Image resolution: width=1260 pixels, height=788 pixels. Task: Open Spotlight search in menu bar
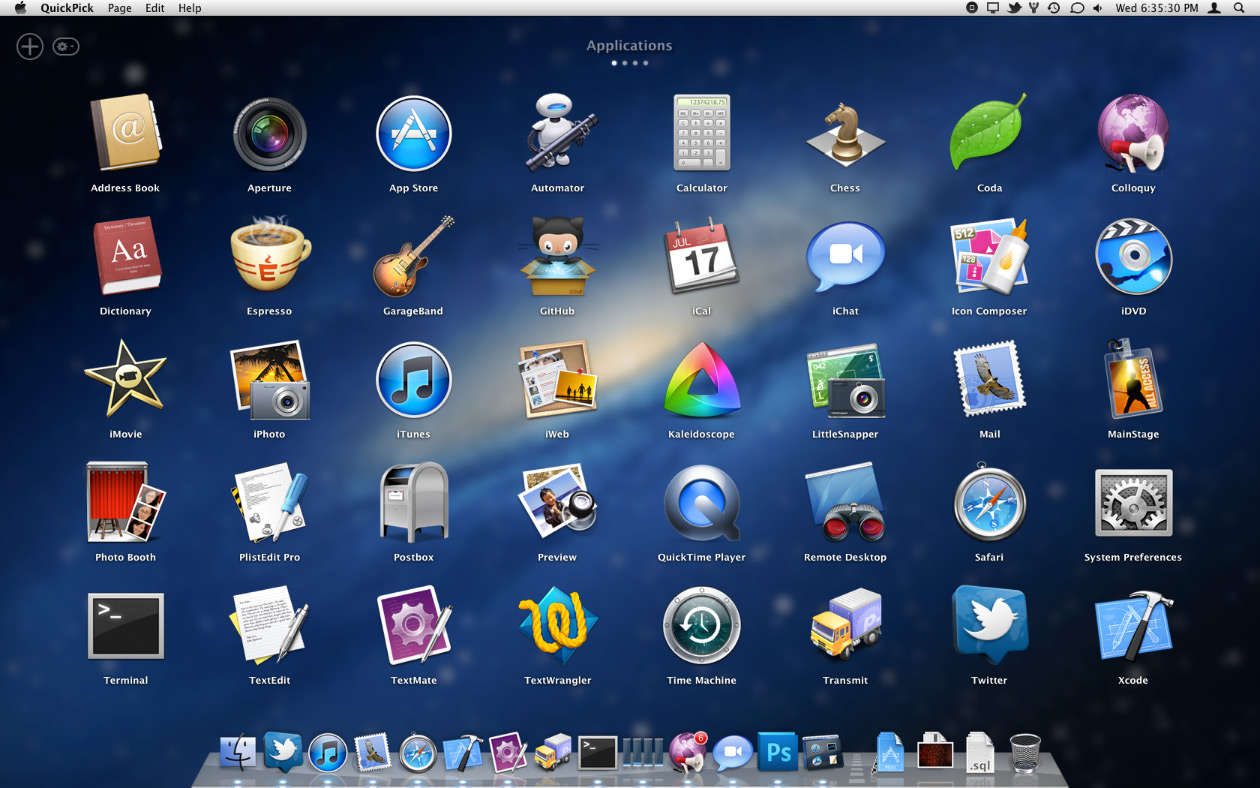pyautogui.click(x=1240, y=8)
